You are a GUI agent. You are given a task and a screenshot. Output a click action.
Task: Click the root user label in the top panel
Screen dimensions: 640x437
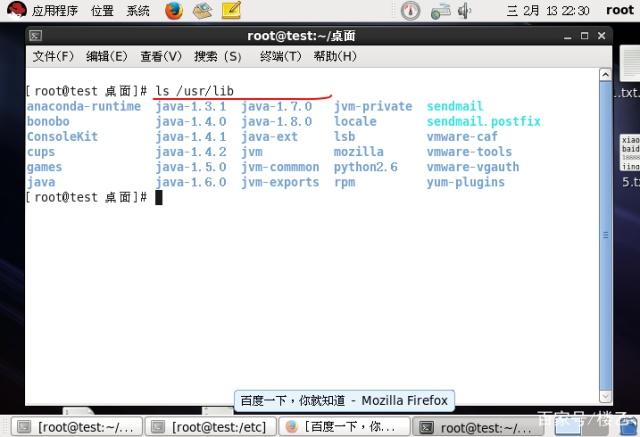[620, 10]
